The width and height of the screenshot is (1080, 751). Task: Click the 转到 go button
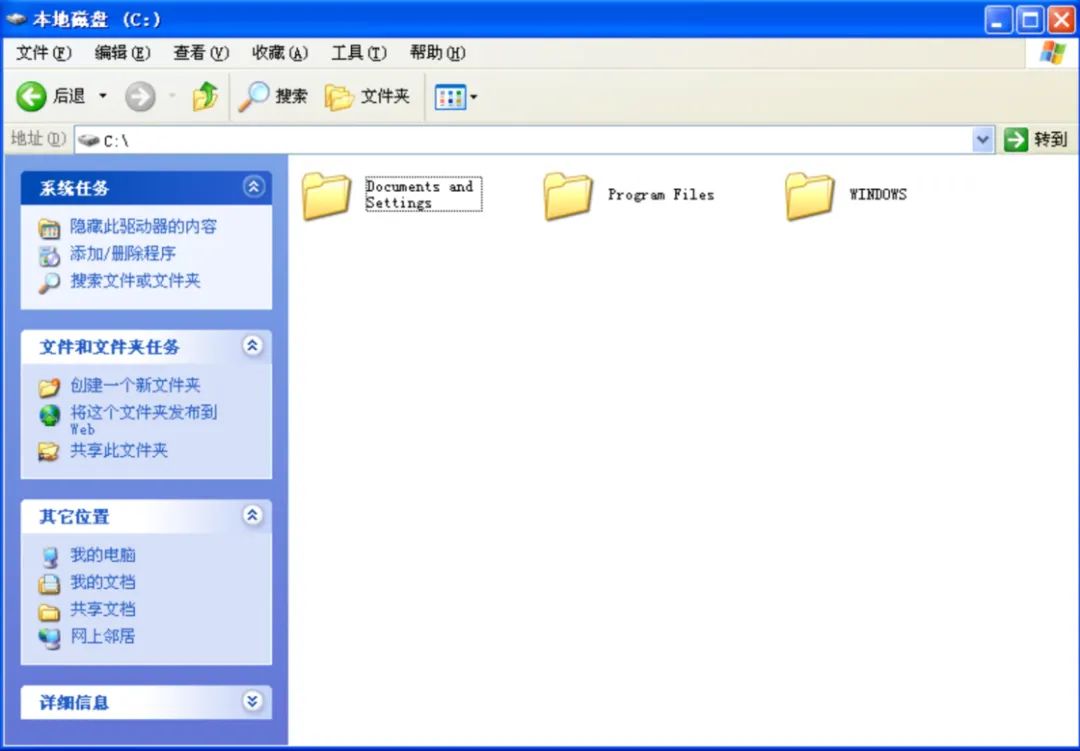point(1036,140)
